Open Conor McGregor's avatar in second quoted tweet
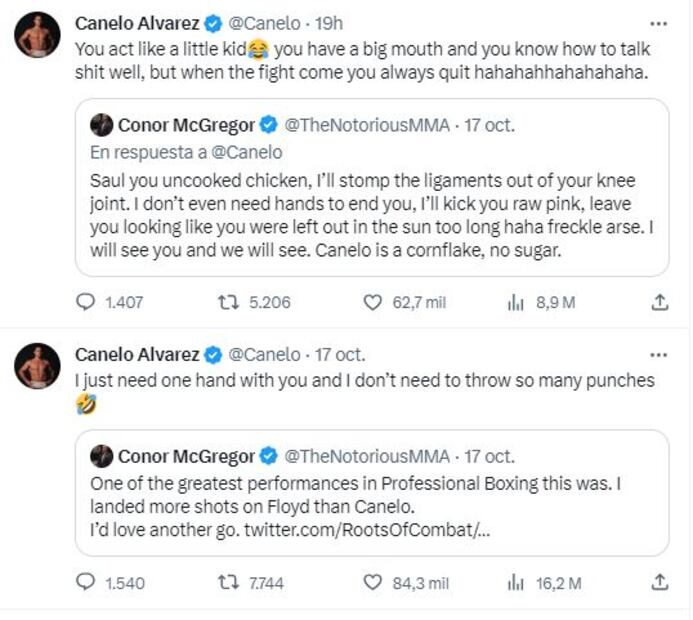Image resolution: width=693 pixels, height=620 pixels. (x=101, y=457)
